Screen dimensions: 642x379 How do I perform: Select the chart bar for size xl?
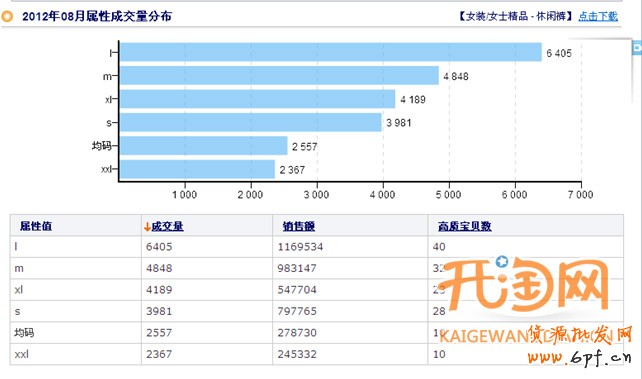[258, 99]
